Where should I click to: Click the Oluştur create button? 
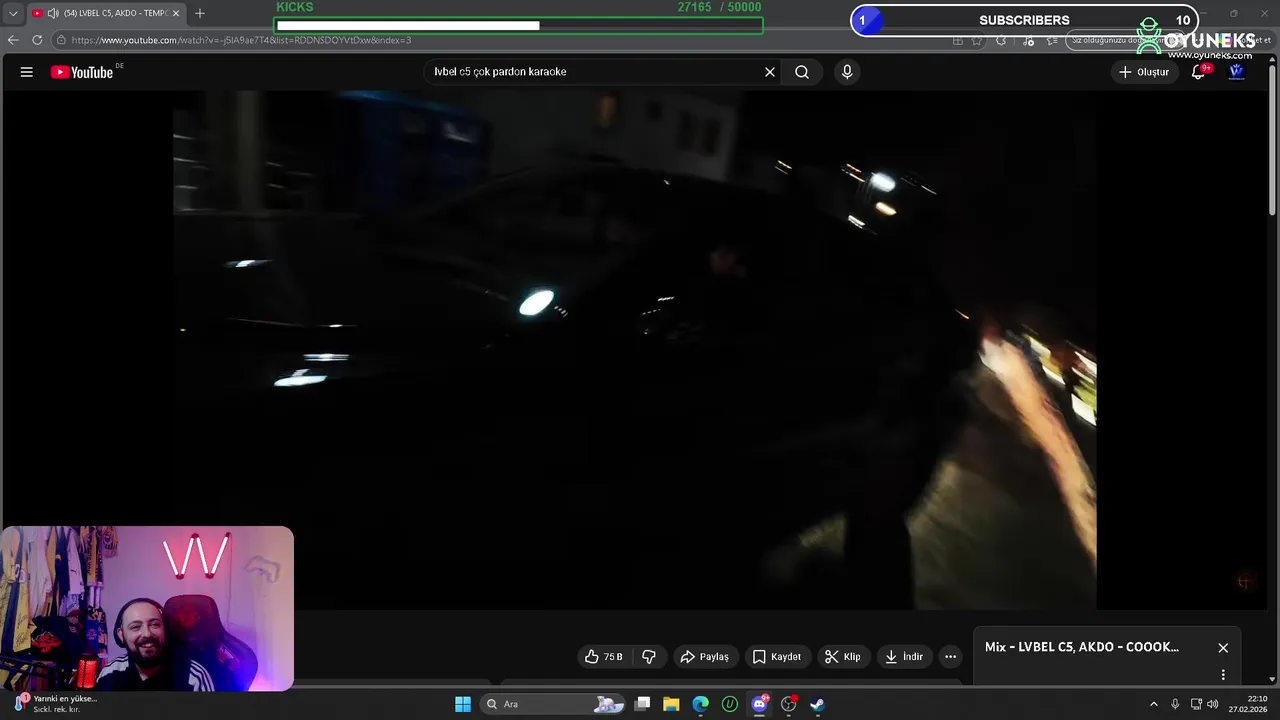tap(1143, 72)
